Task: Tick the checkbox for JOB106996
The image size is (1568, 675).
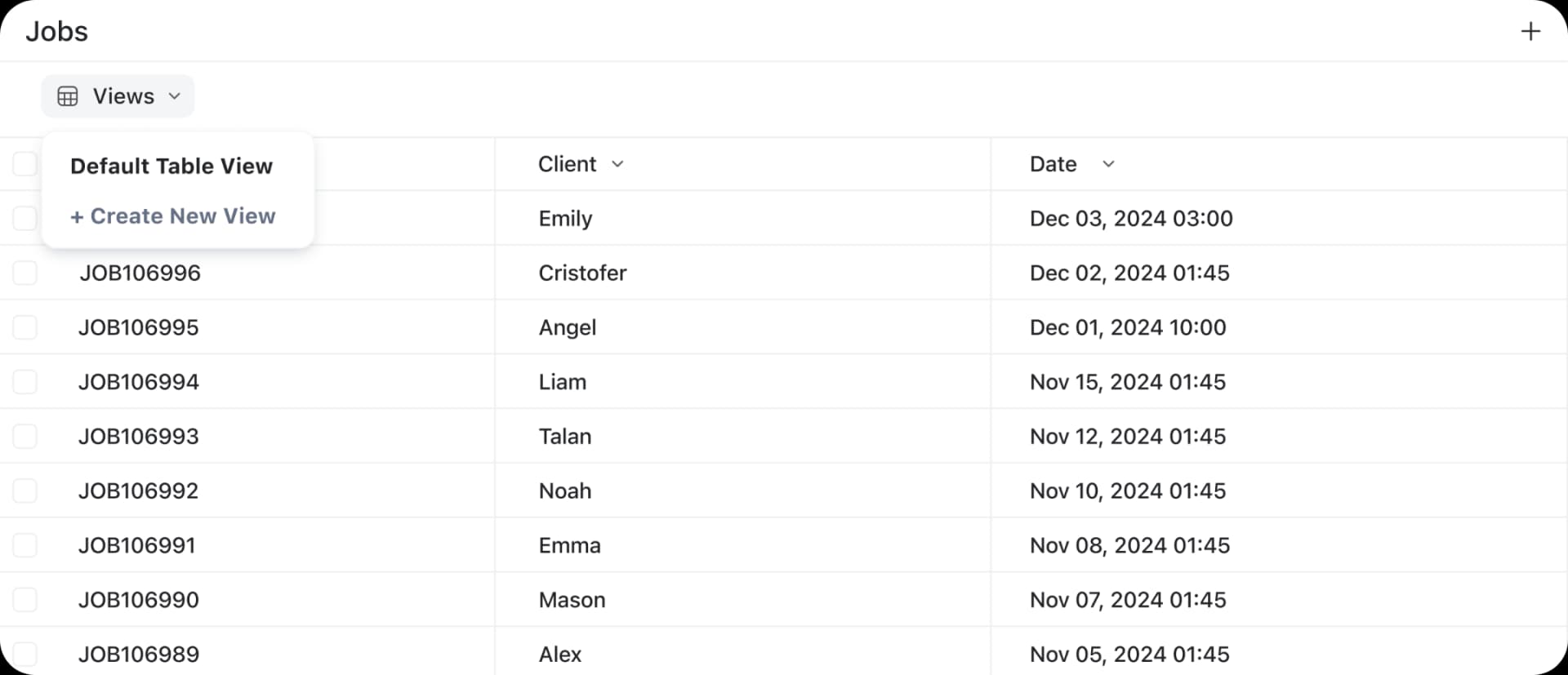Action: coord(25,273)
